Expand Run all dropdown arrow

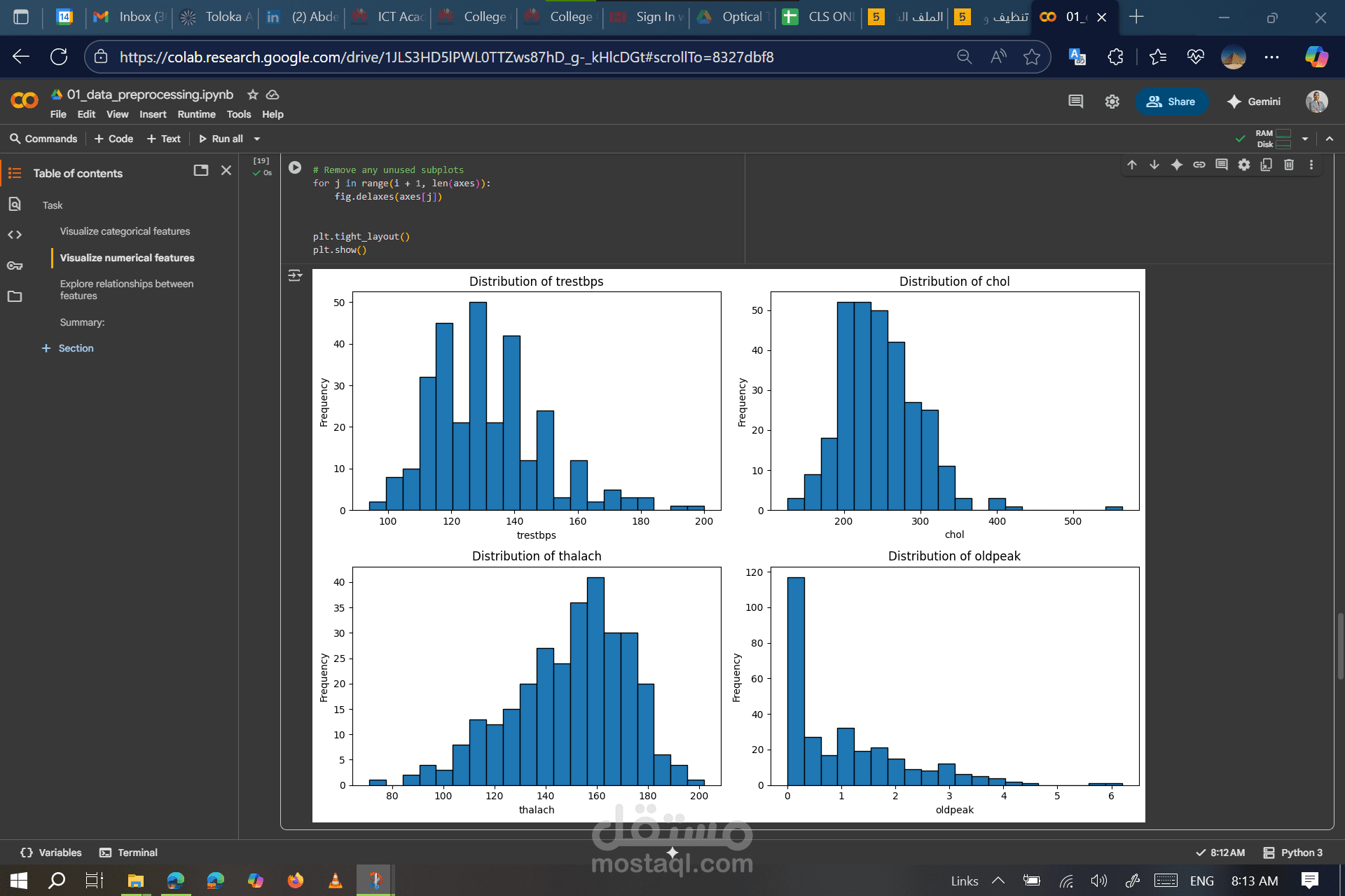pos(257,139)
